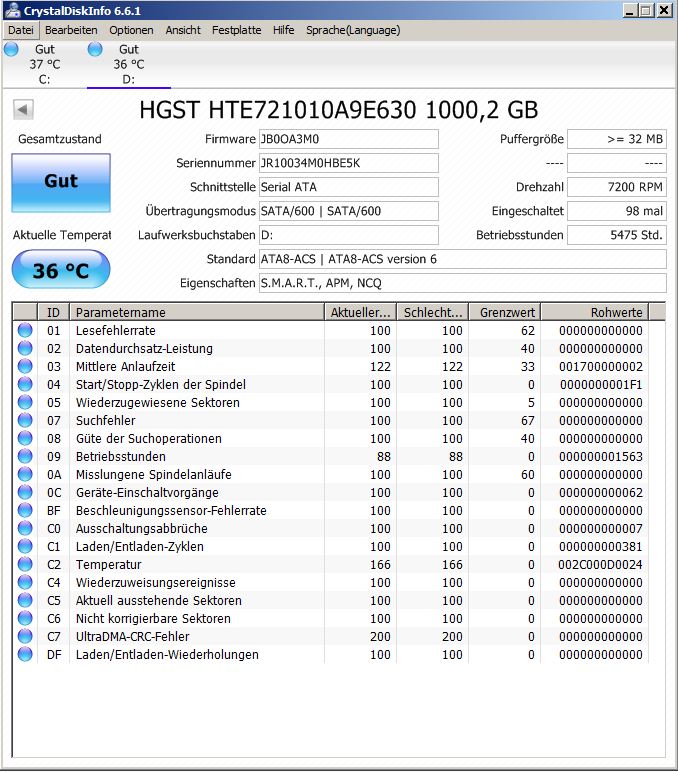The height and width of the screenshot is (772, 678).
Task: Open the Datei menu
Action: (21, 30)
